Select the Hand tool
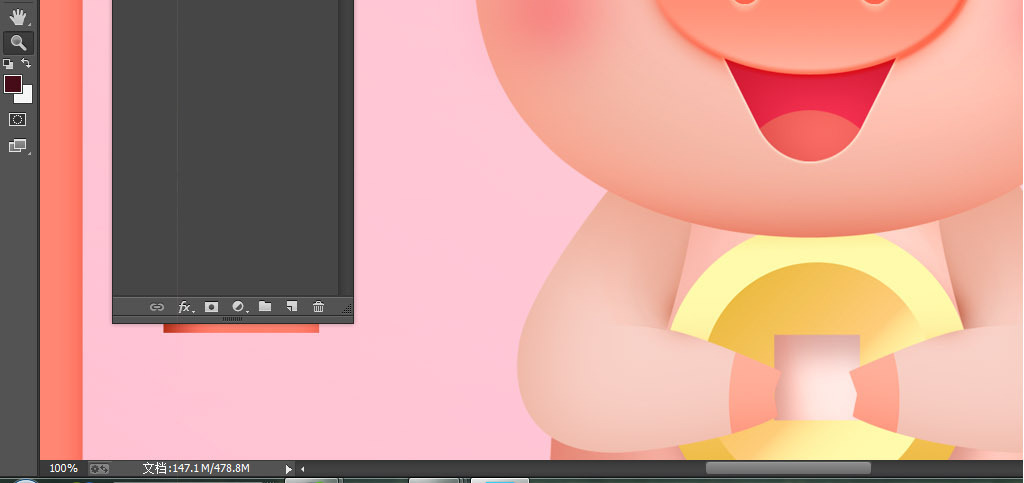 (x=18, y=16)
